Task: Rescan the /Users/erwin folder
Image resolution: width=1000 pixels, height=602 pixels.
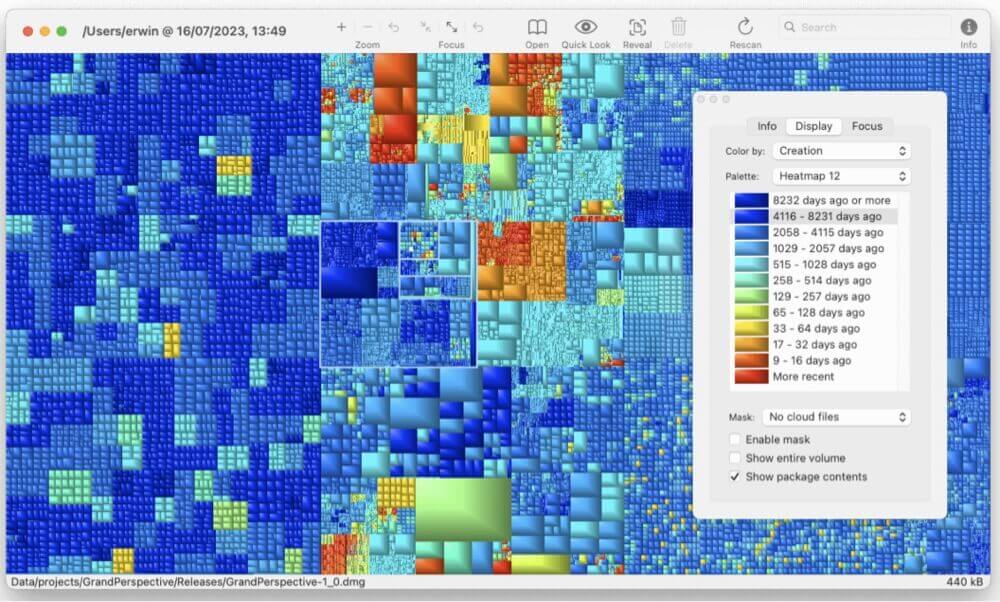Action: pos(745,27)
